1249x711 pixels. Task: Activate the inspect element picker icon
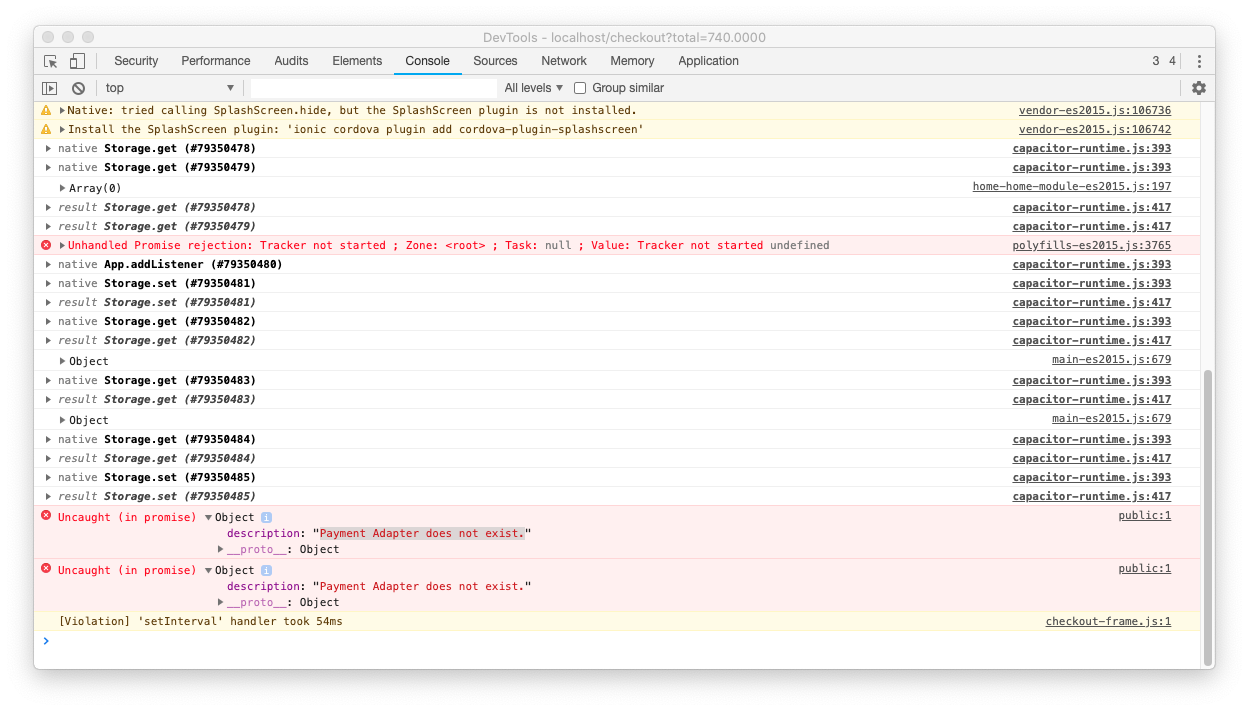click(51, 61)
